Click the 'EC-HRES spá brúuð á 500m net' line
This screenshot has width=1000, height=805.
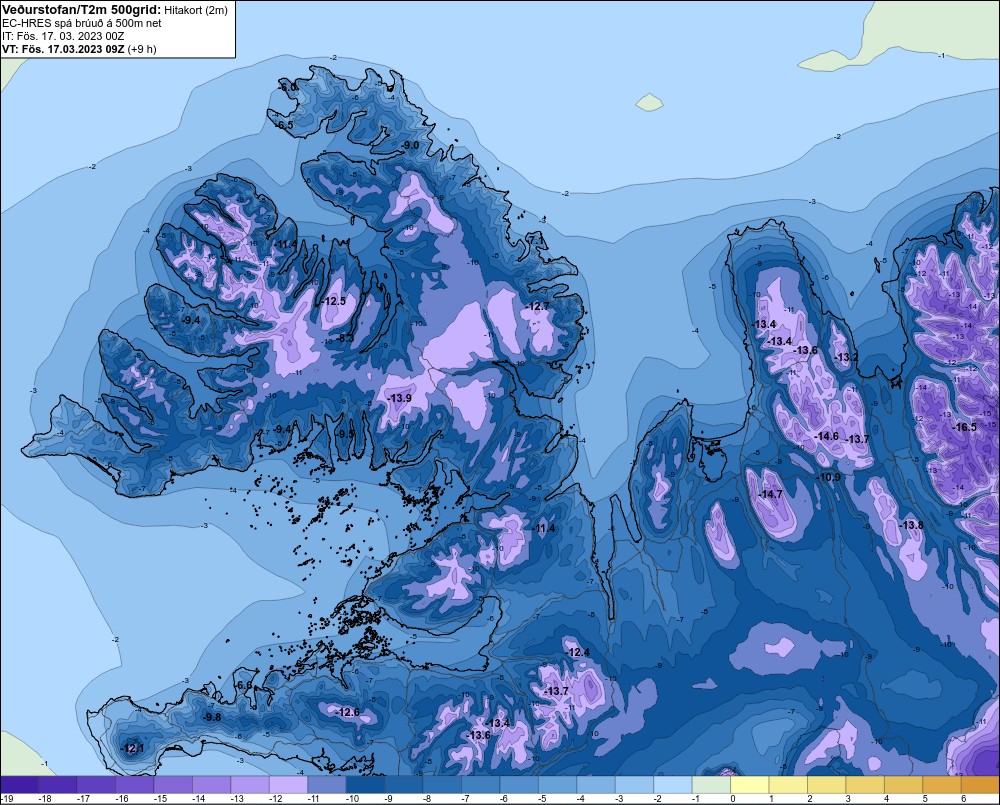click(x=82, y=23)
